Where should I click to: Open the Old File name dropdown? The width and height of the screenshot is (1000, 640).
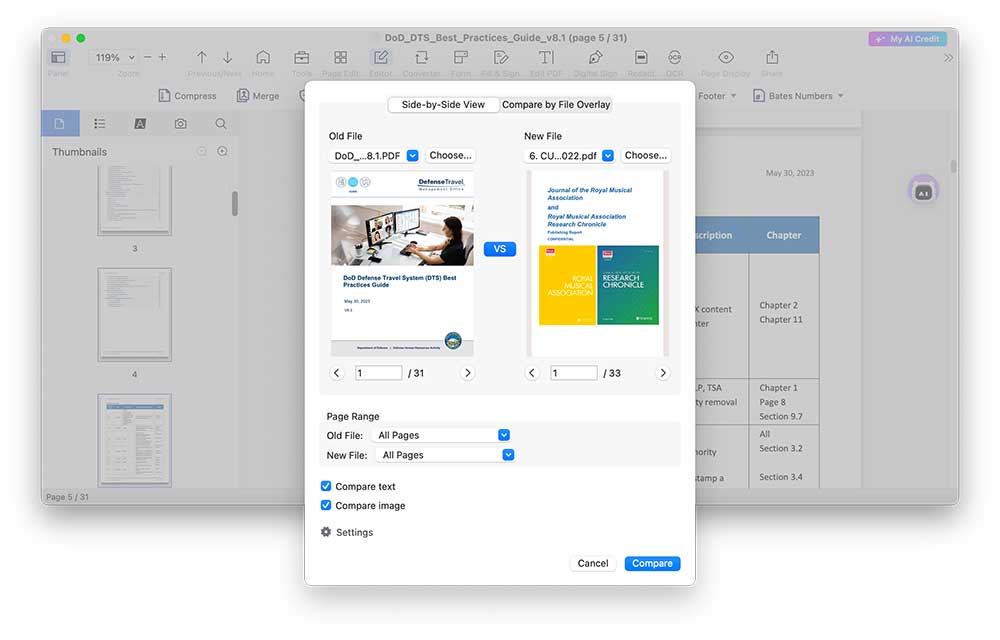pos(375,156)
